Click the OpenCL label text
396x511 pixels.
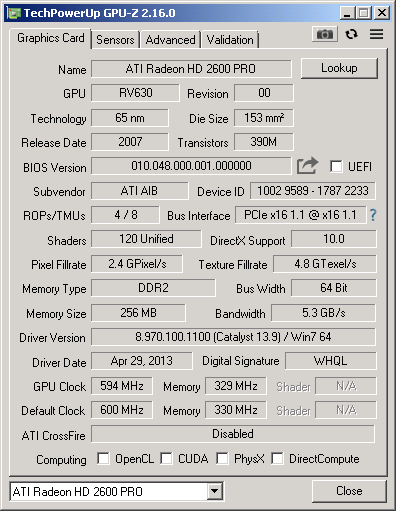[x=134, y=459]
